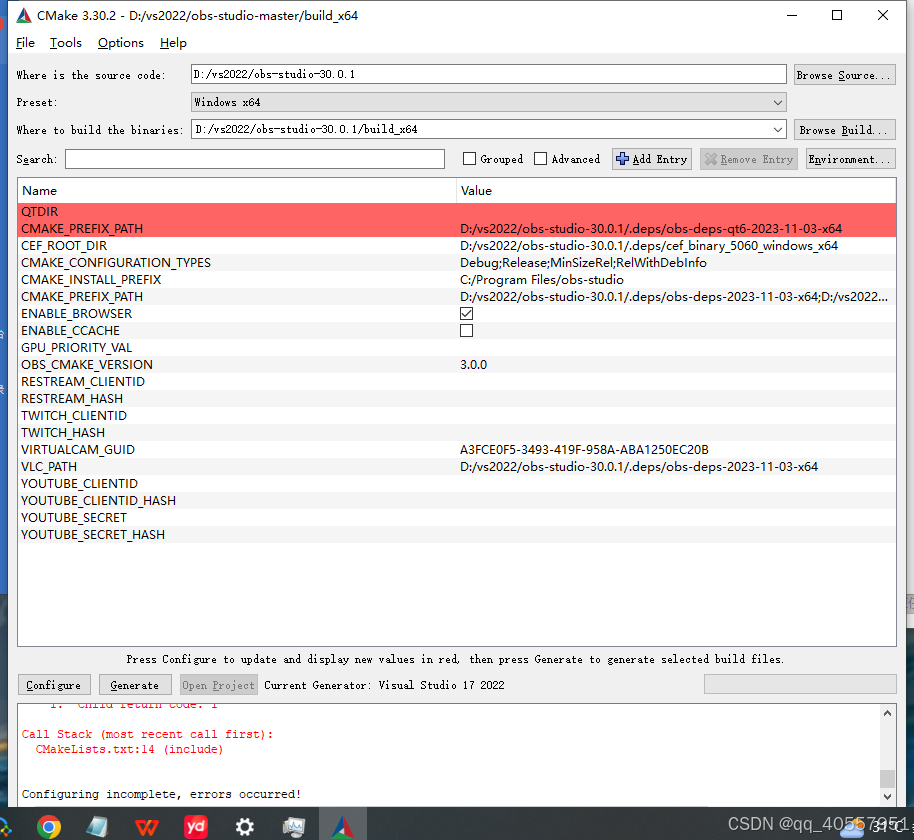Select the red CMAKE_PREFIX_PATH row
Image resolution: width=914 pixels, height=840 pixels.
point(457,229)
